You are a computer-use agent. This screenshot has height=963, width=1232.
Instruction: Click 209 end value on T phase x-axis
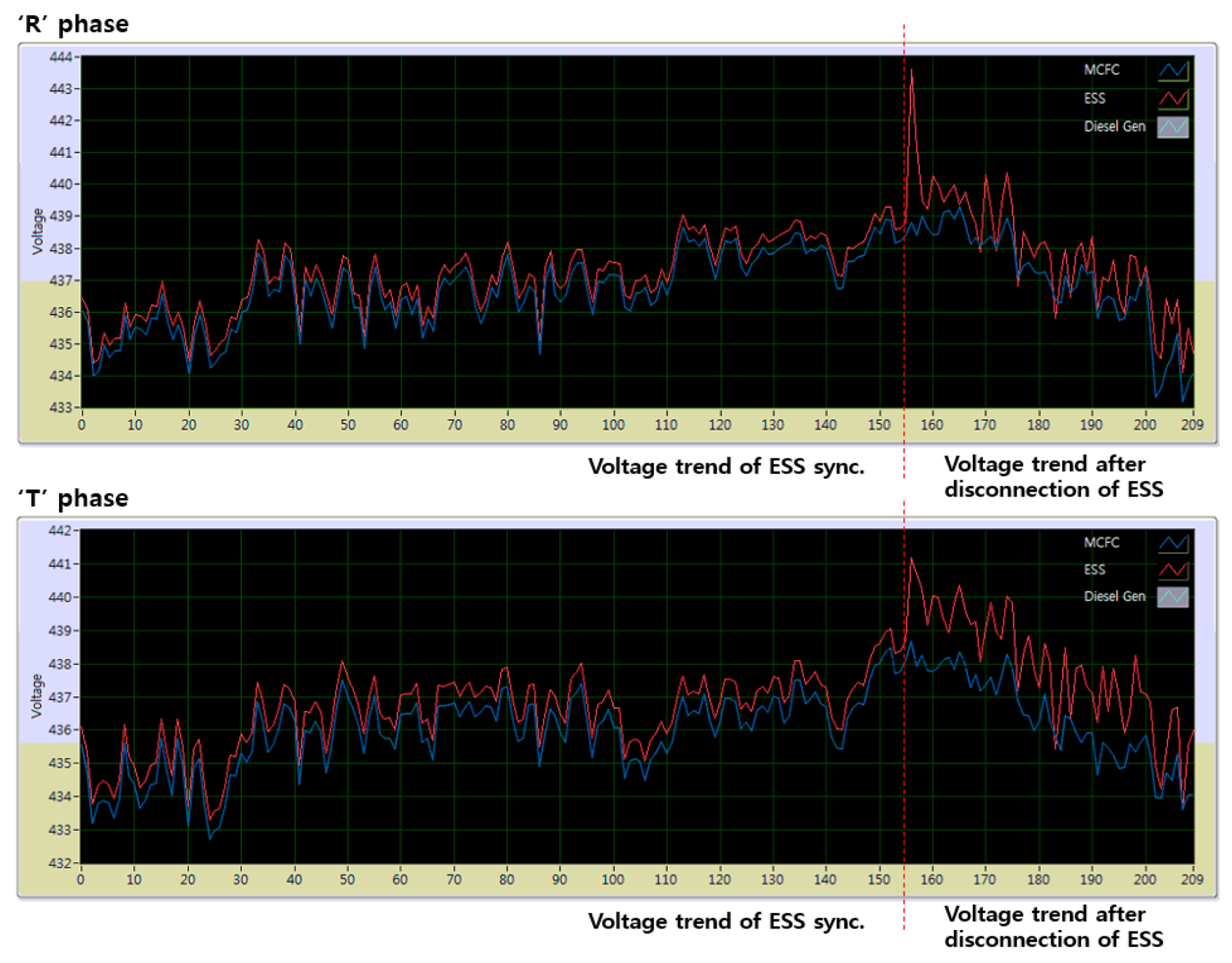click(1191, 879)
